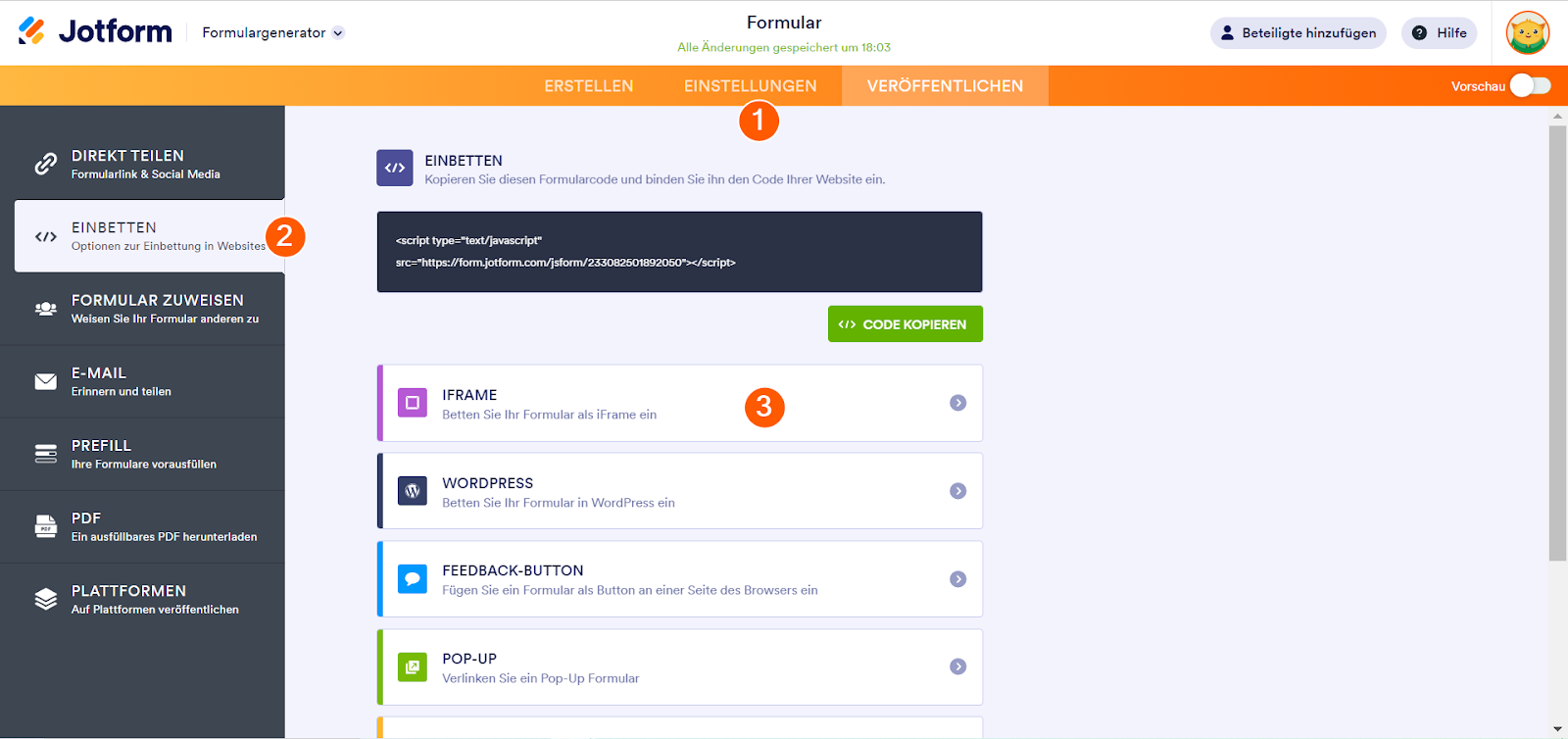This screenshot has height=739, width=1568.
Task: Toggle the Vorschau preview switch
Action: 1530,86
